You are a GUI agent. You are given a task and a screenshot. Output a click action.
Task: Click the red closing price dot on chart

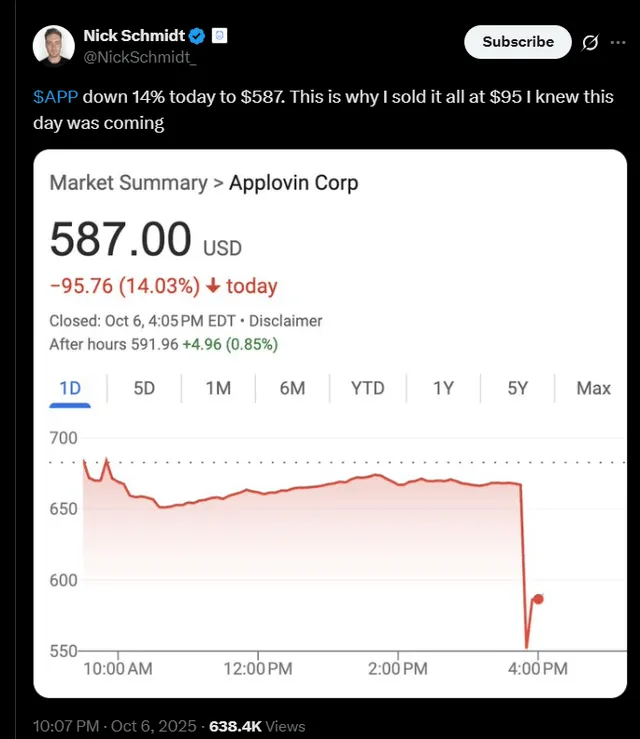pos(538,599)
